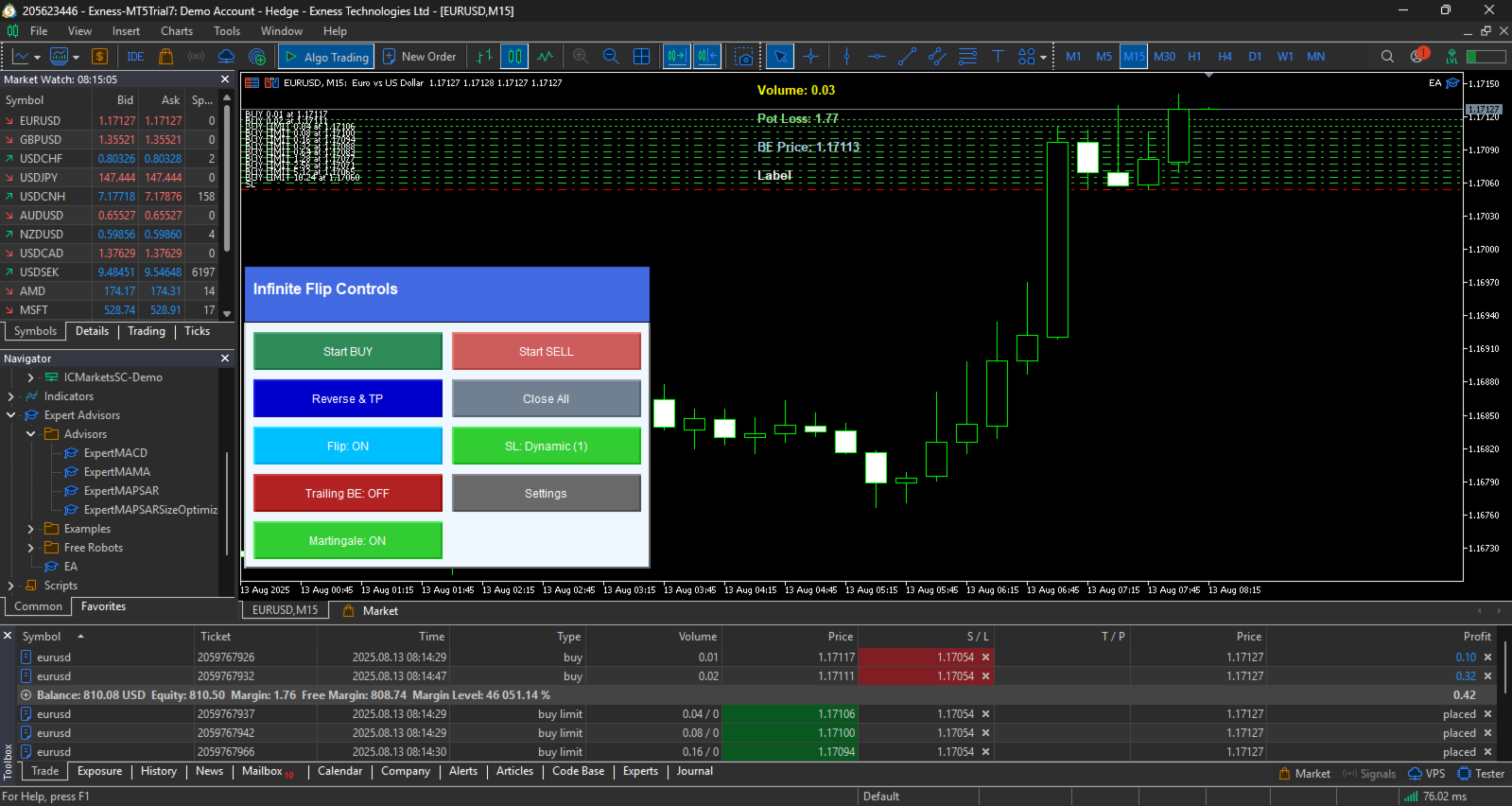This screenshot has width=1512, height=806.
Task: Click the Start BUY button
Action: (x=347, y=351)
